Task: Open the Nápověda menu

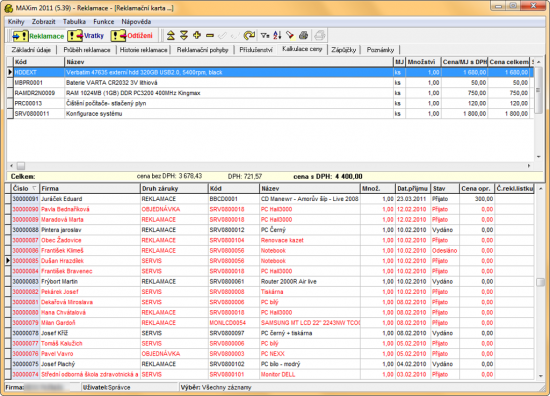Action: pos(136,22)
